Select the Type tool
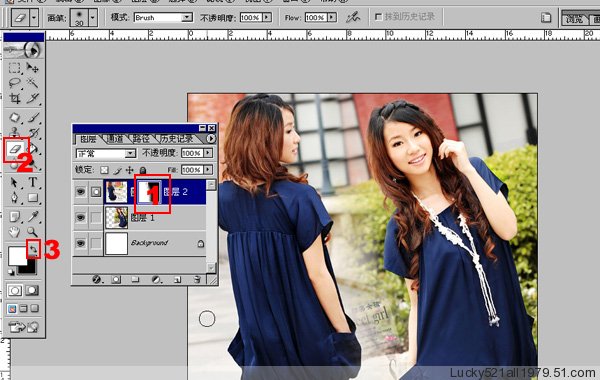Screen dimensions: 600x380 tap(33, 182)
